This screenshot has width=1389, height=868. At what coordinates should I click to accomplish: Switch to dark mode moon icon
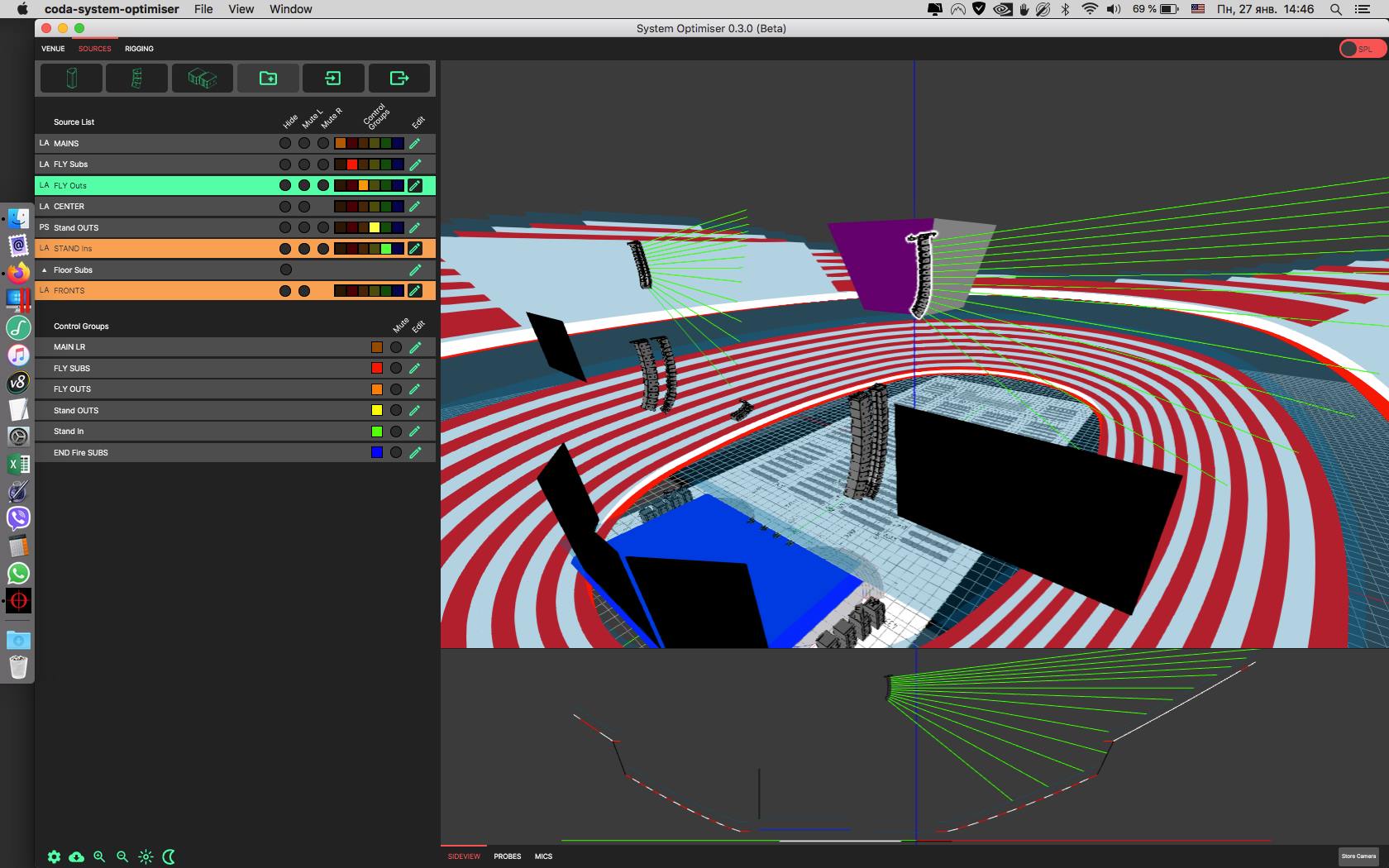pos(169,856)
